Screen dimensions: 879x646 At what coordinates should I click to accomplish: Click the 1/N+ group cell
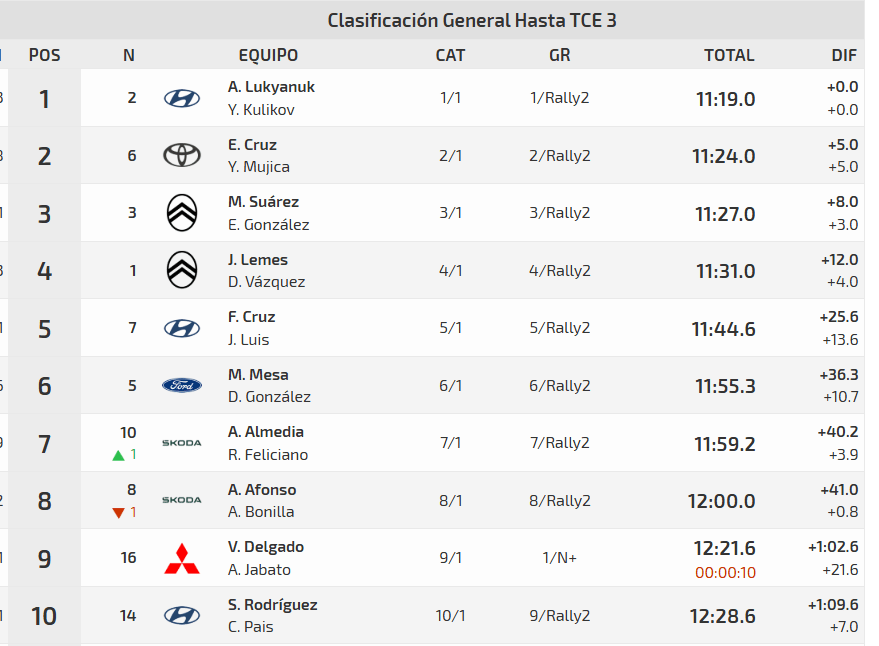[560, 558]
